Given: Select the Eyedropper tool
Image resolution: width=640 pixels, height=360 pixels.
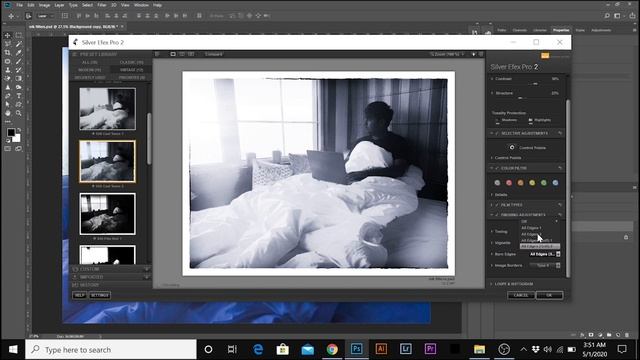Looking at the screenshot, I should point(19,53).
